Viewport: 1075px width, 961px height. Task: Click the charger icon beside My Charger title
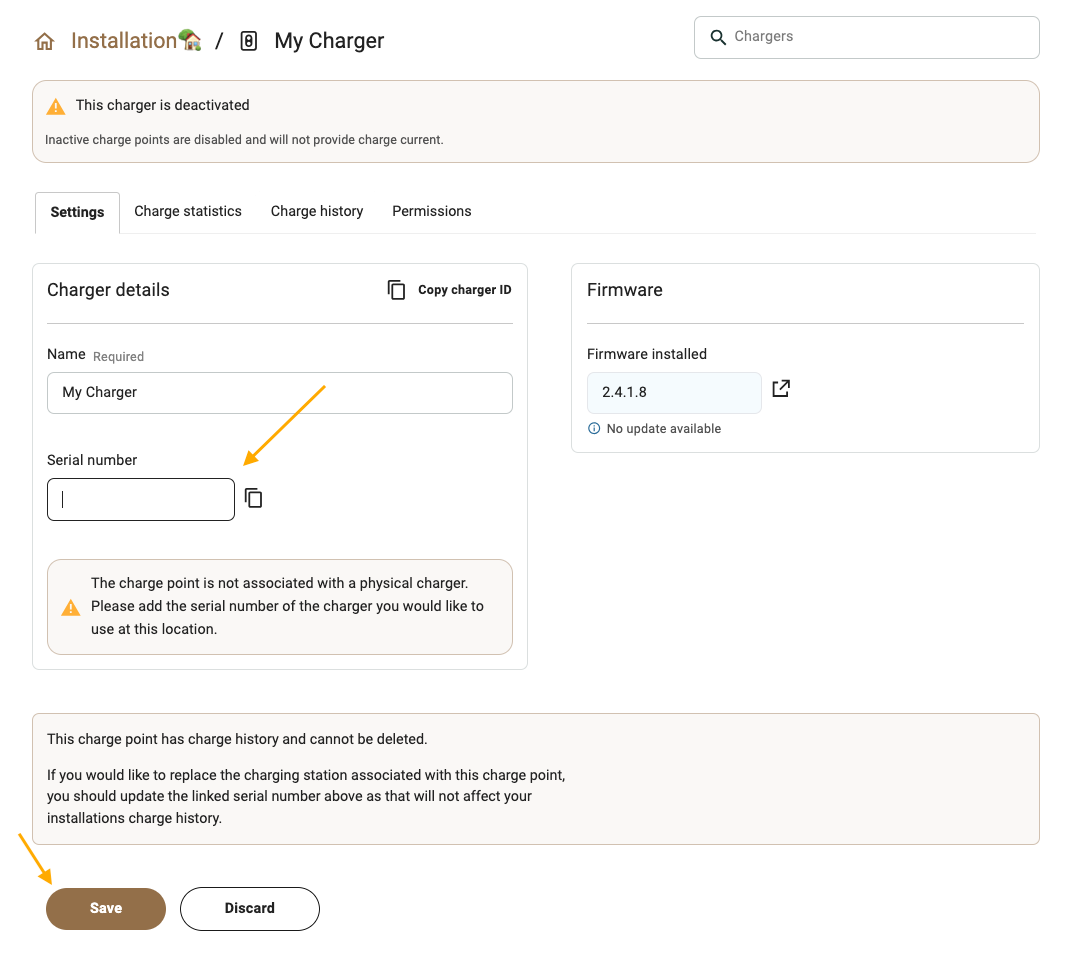(249, 41)
